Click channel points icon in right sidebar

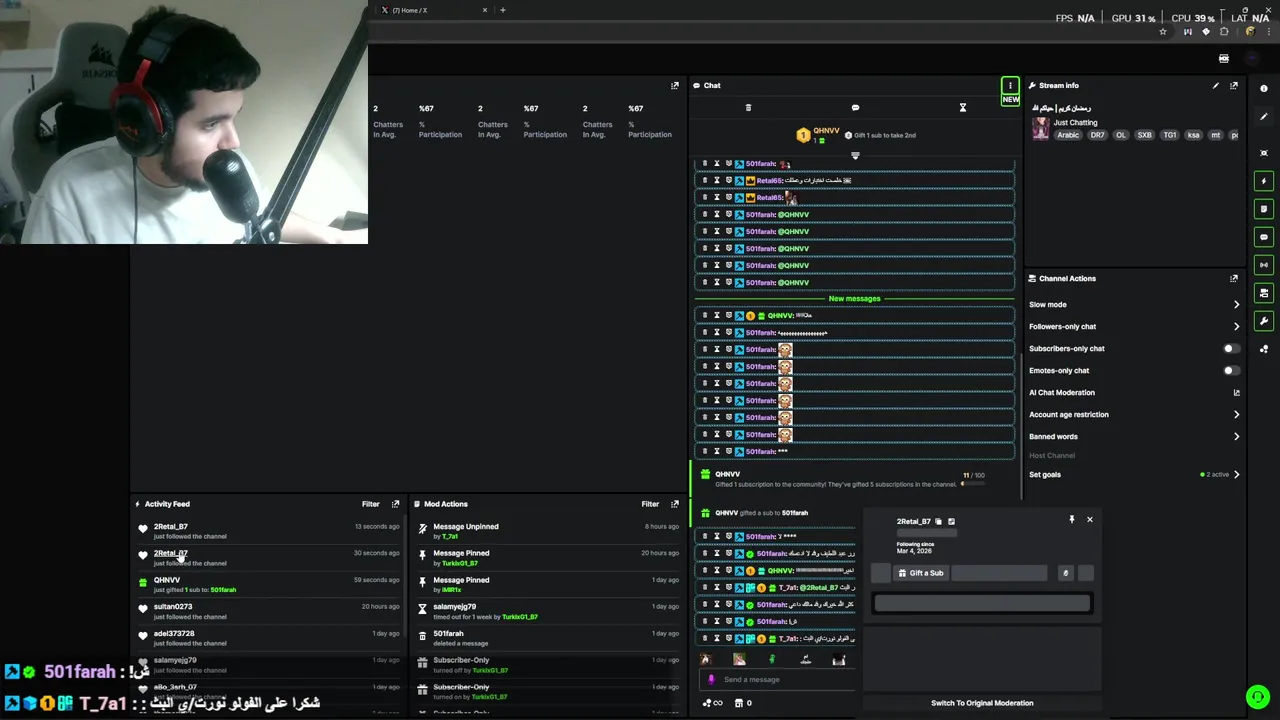point(1264,349)
